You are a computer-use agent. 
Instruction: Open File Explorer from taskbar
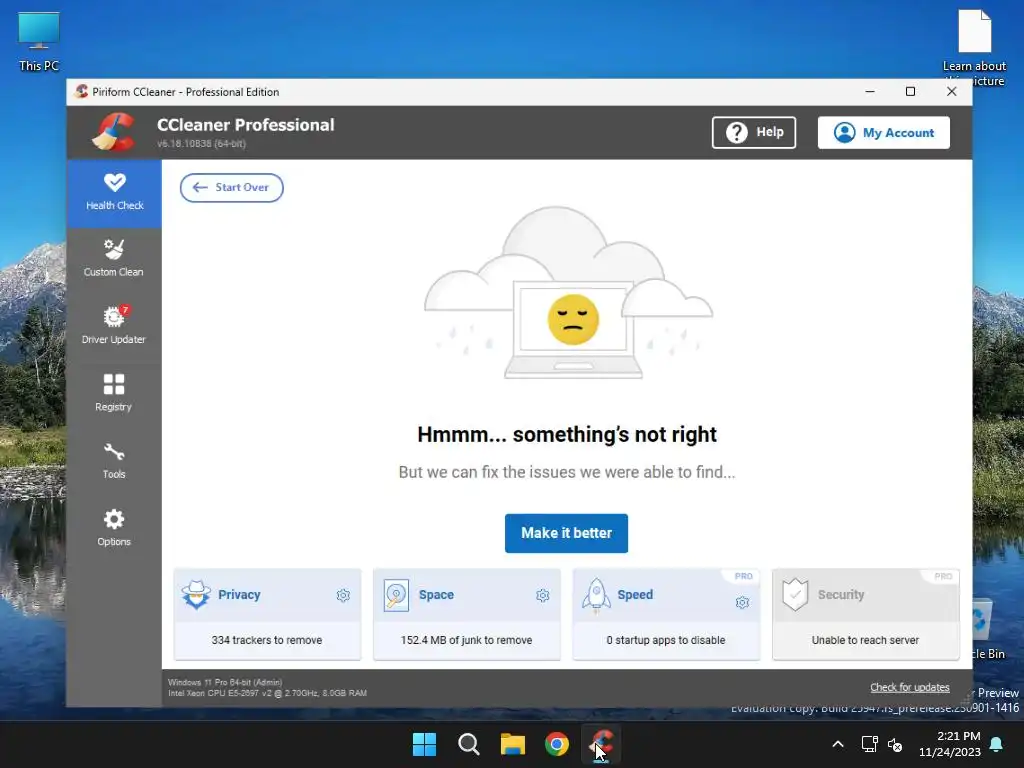513,744
